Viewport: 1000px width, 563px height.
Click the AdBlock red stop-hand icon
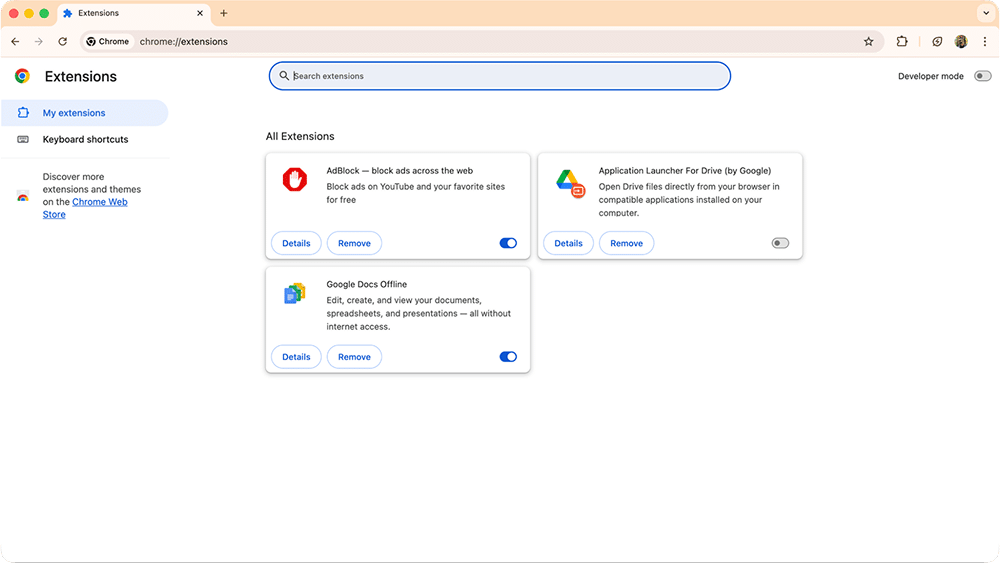294,179
